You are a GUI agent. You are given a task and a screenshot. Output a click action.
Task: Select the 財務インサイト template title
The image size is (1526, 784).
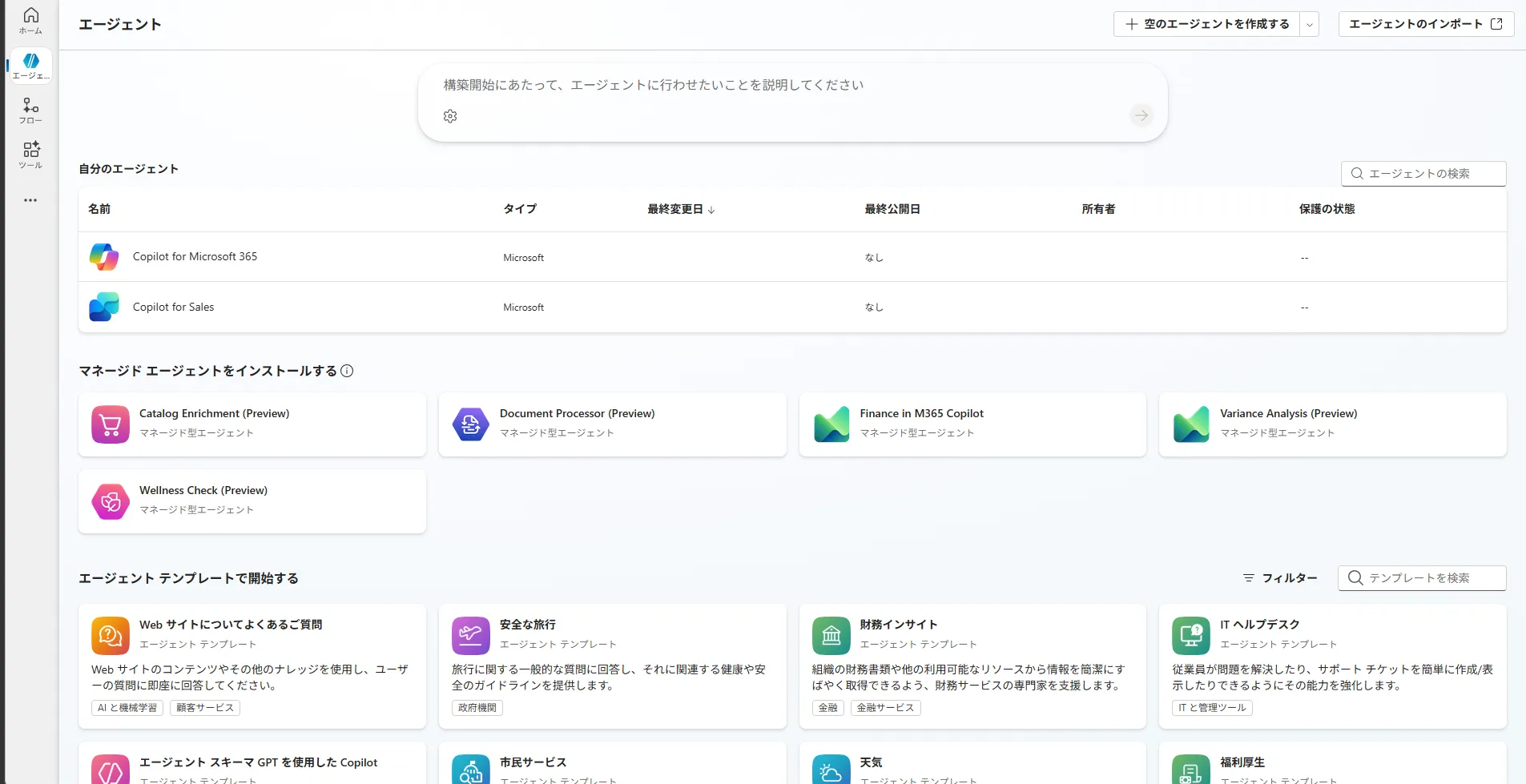(898, 625)
